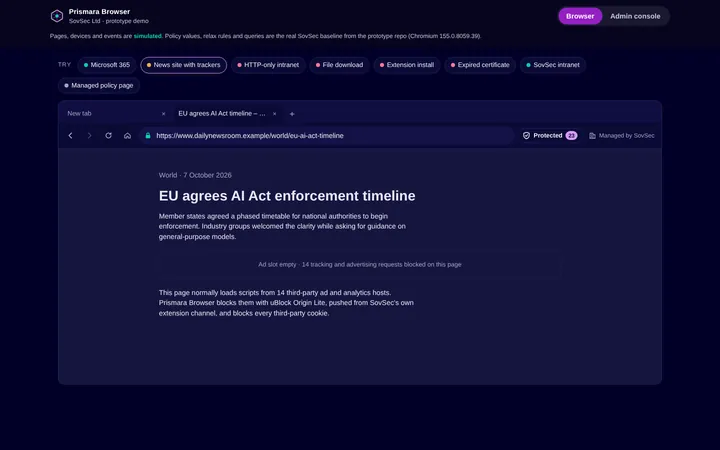The image size is (720, 450).
Task: Click the Protected shield icon
Action: click(x=526, y=135)
